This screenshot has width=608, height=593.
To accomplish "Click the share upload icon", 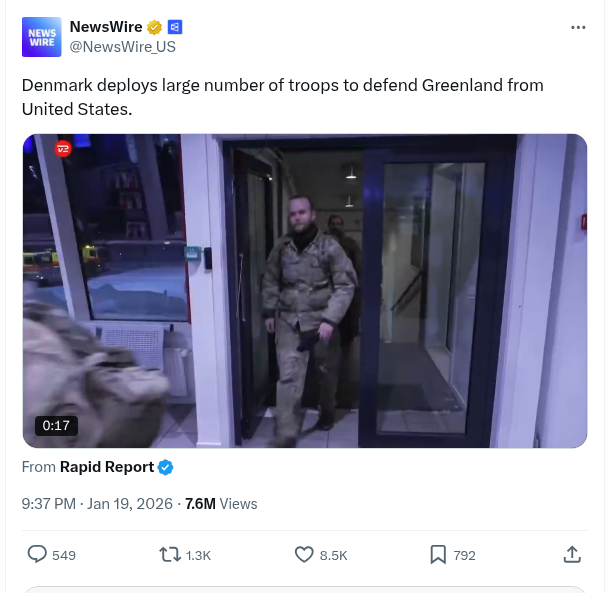I will click(x=572, y=554).
